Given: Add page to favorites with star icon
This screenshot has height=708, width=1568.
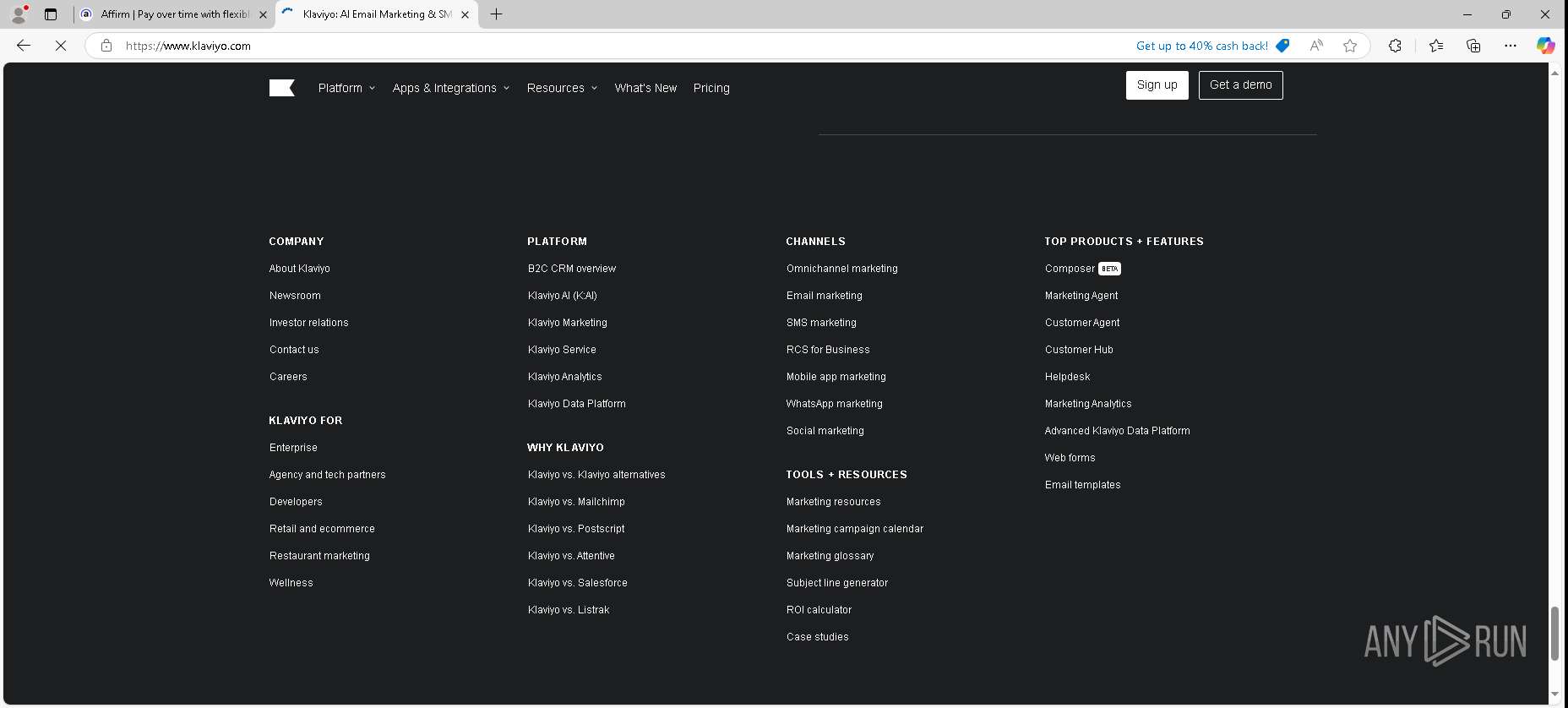Looking at the screenshot, I should coord(1350,46).
